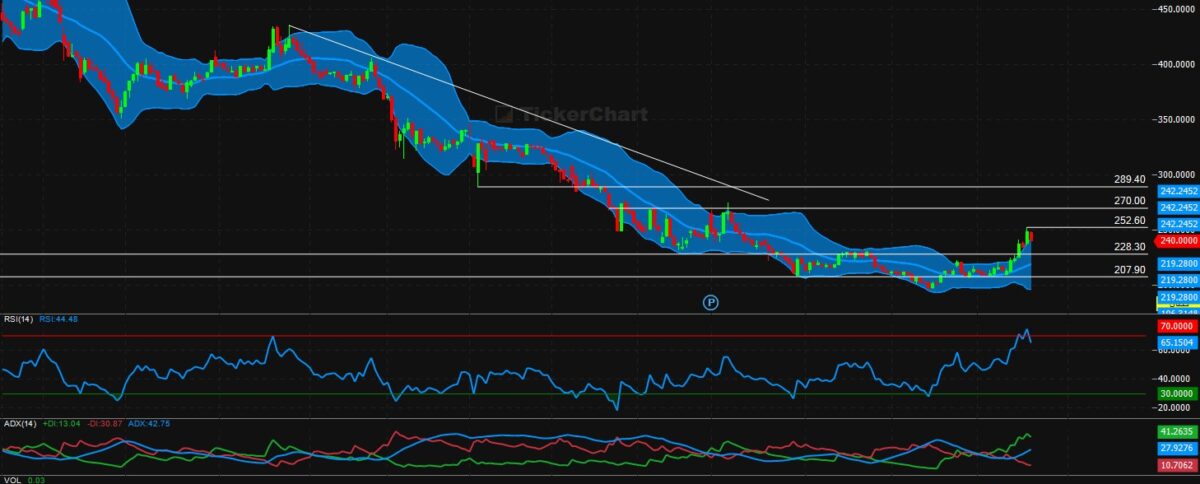Click the green 41.2635 +DI value tag
1200x484 pixels.
1177,431
